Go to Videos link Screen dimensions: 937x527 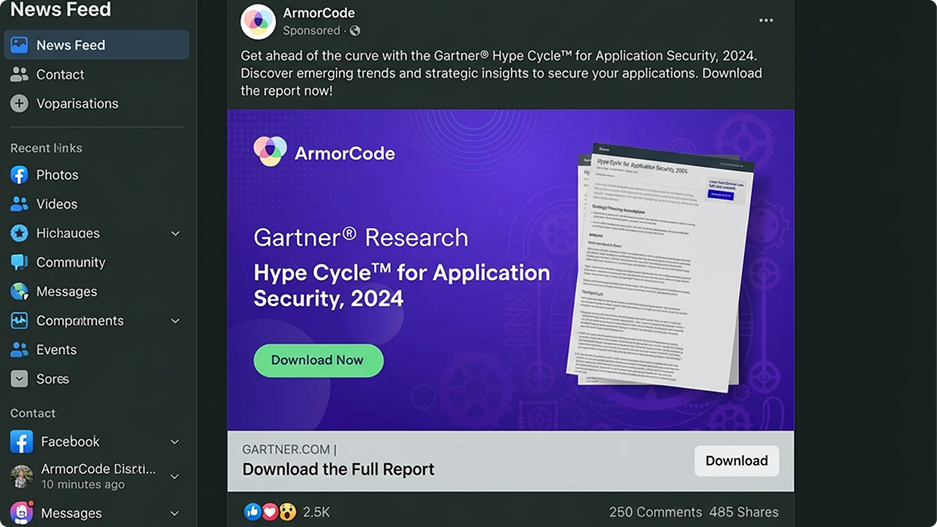click(x=57, y=204)
